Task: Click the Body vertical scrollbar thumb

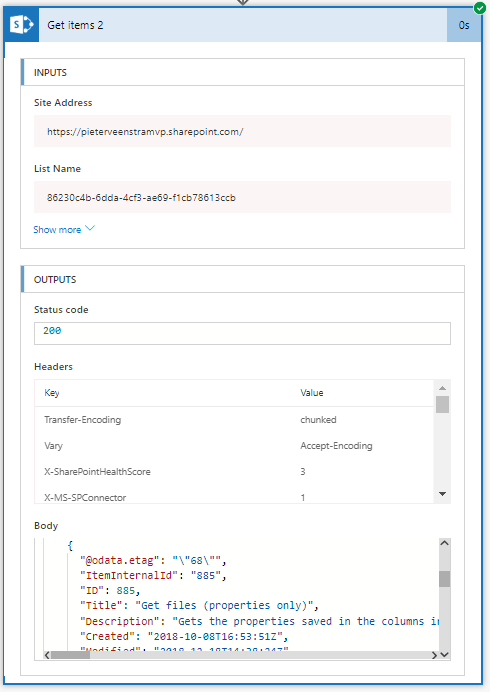Action: [445, 579]
